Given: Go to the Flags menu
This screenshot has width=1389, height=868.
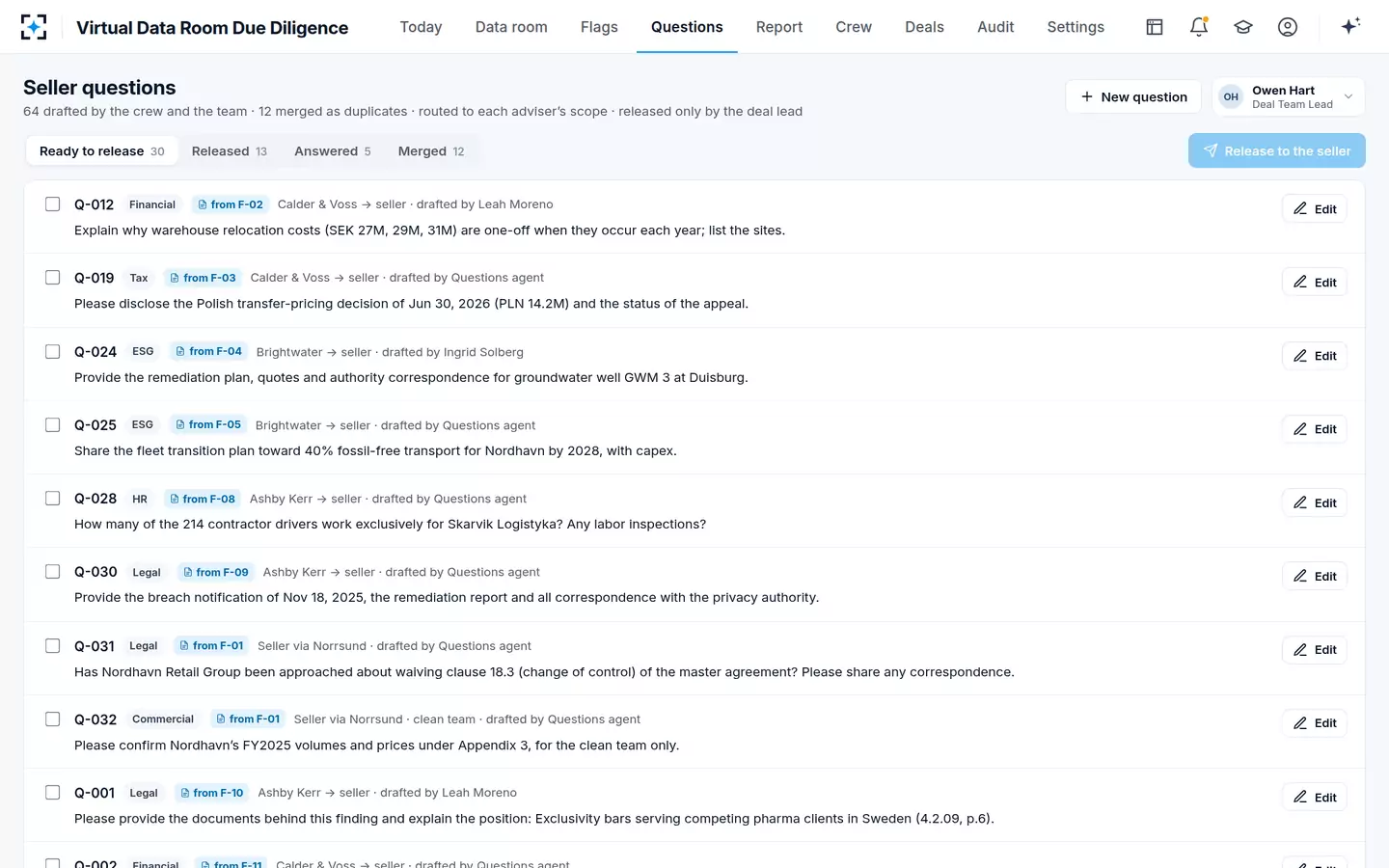Looking at the screenshot, I should [599, 27].
